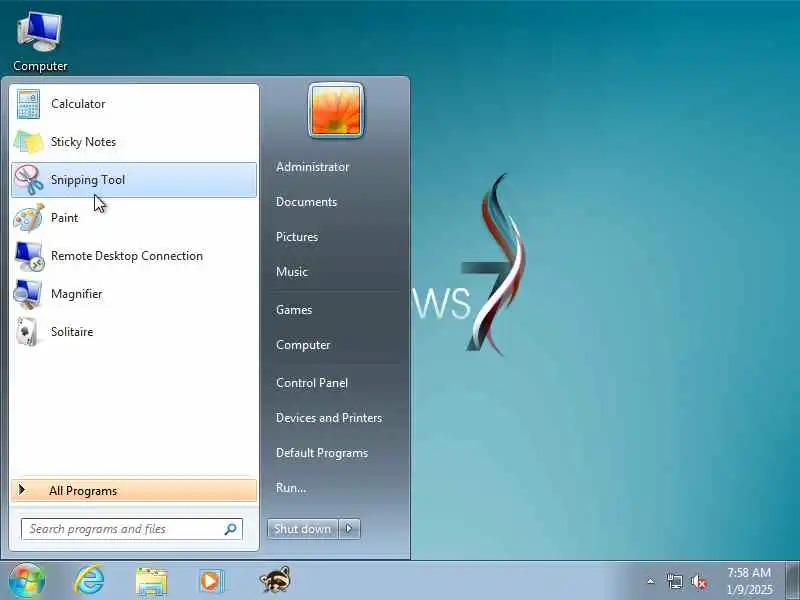This screenshot has width=800, height=600.
Task: Open the Calculator icon in Start menu
Action: 28,104
